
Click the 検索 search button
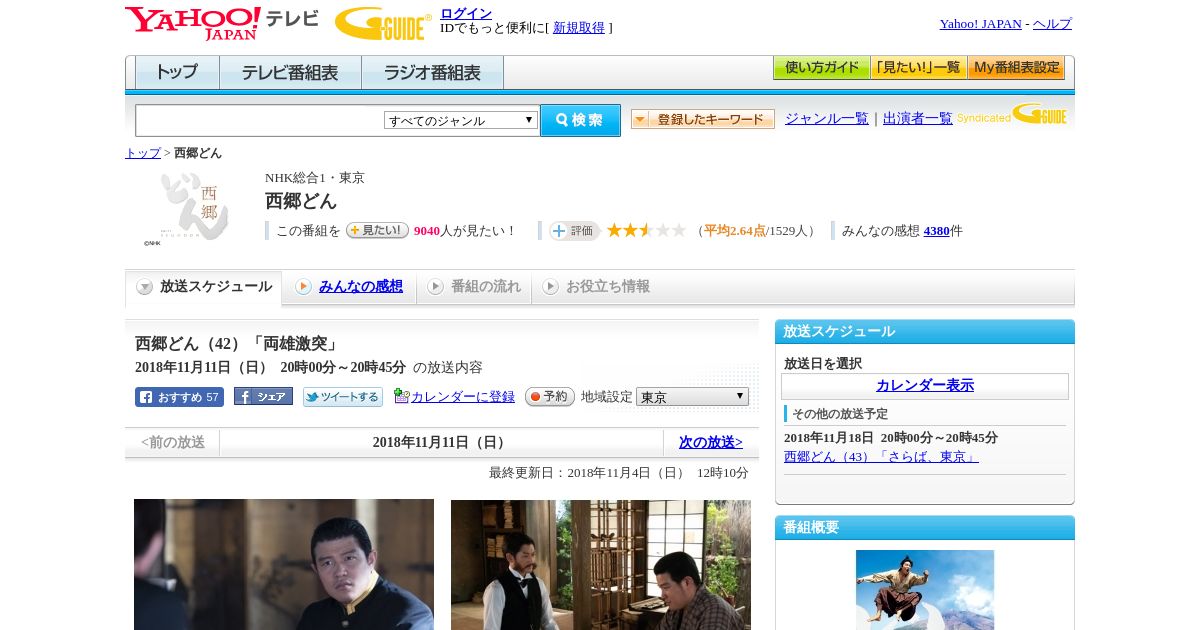point(580,120)
